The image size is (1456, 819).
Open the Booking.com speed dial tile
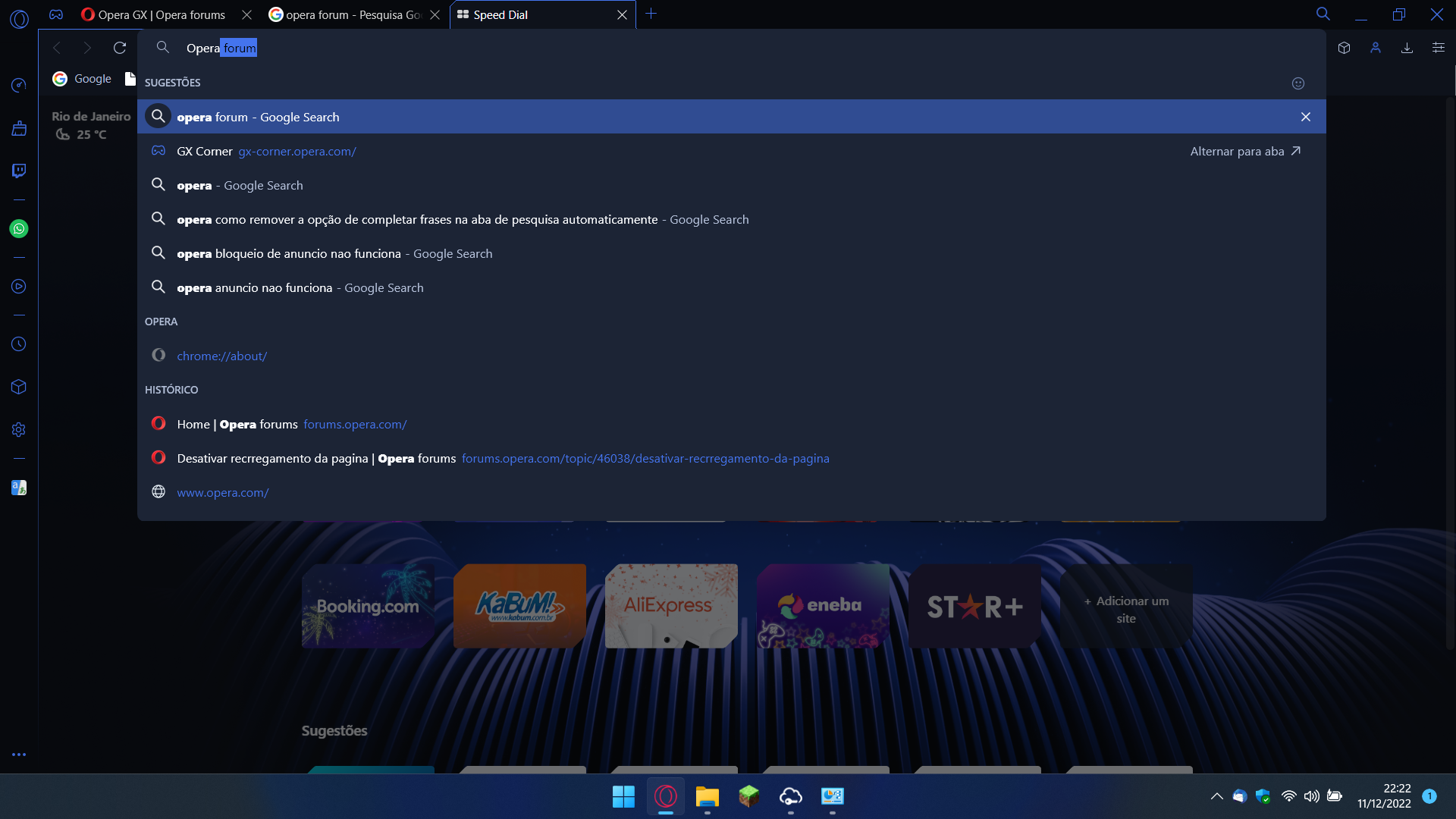click(x=368, y=606)
